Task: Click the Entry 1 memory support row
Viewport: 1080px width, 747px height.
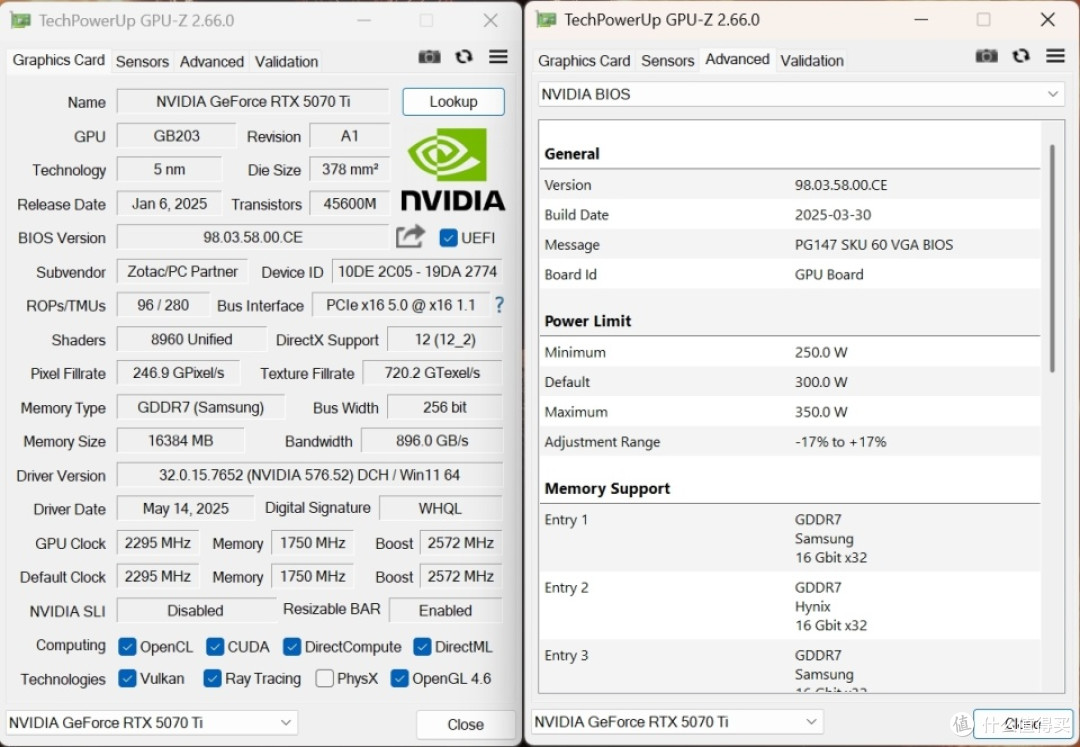Action: [790, 538]
